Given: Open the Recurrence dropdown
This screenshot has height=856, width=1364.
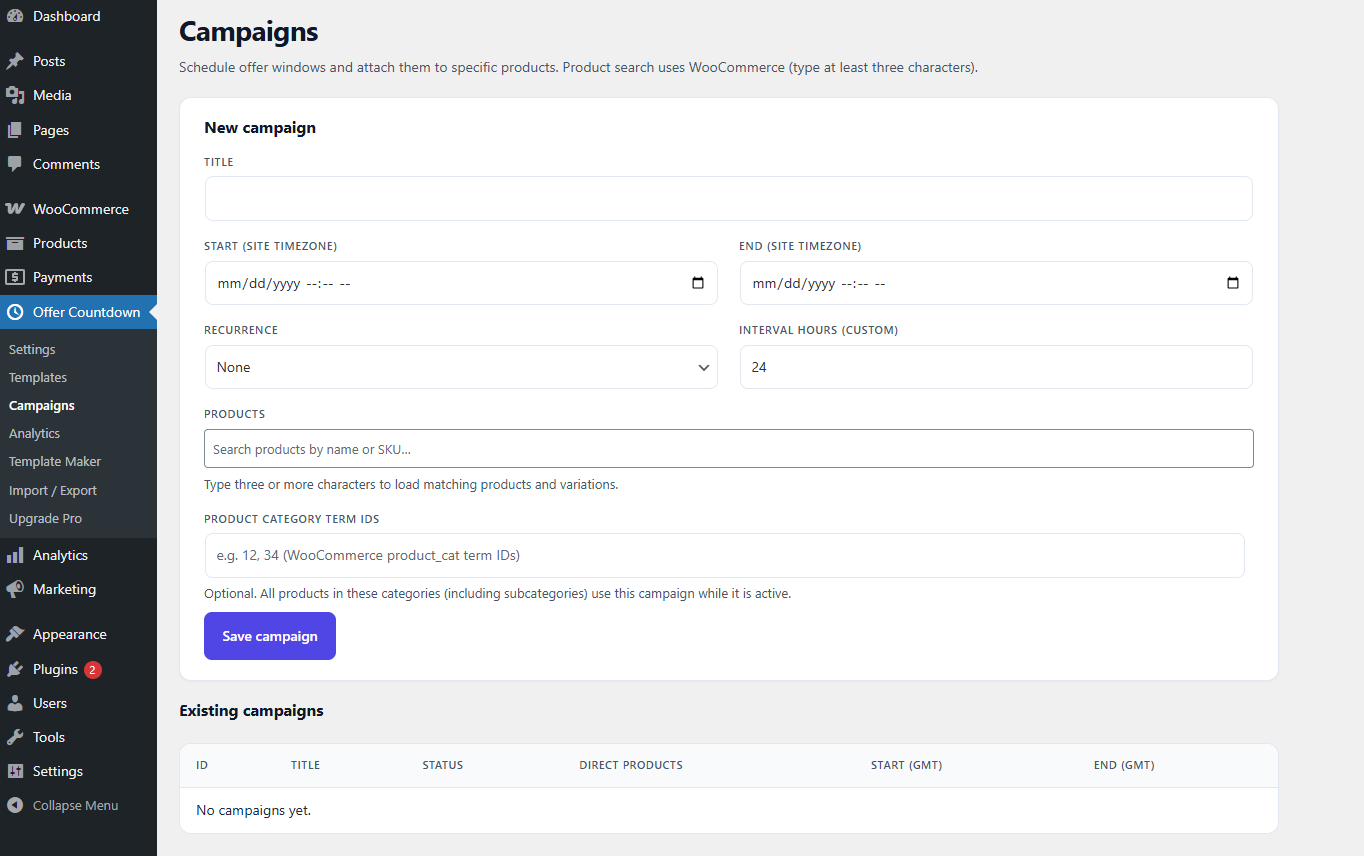Looking at the screenshot, I should coord(461,367).
